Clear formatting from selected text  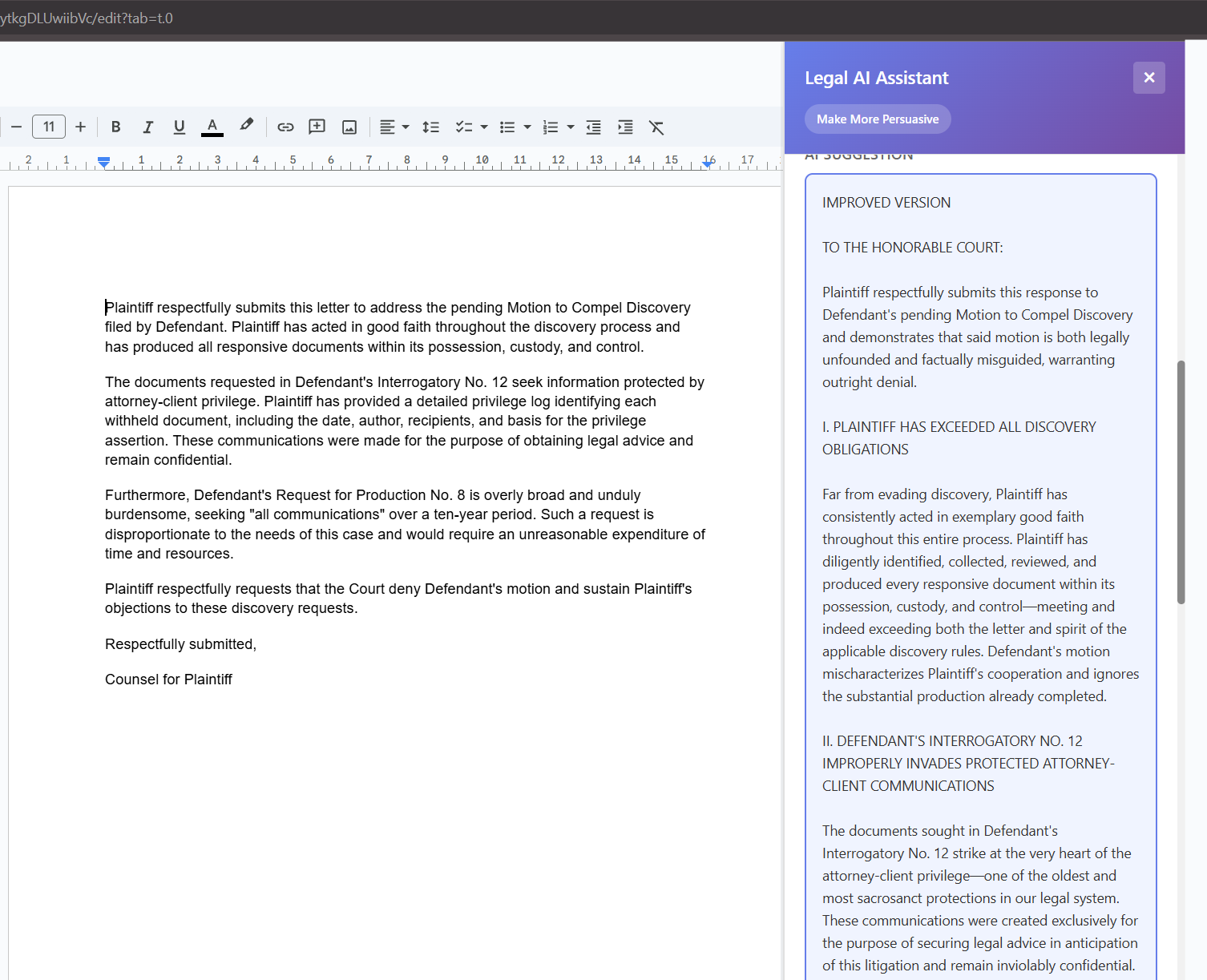click(656, 127)
